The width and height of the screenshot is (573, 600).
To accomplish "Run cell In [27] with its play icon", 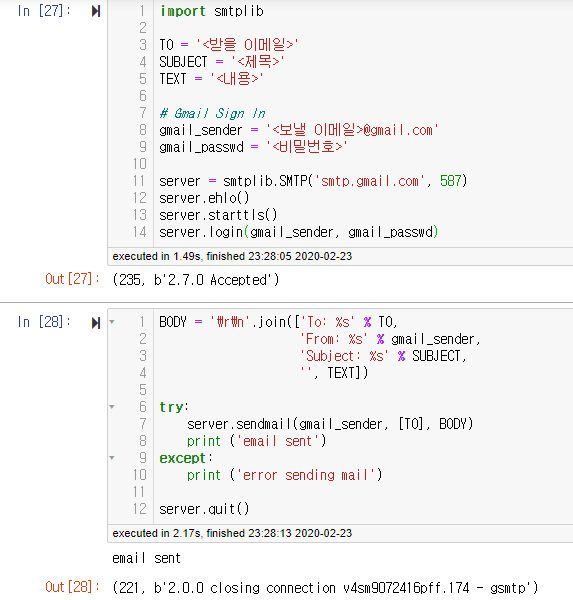I will pyautogui.click(x=96, y=11).
